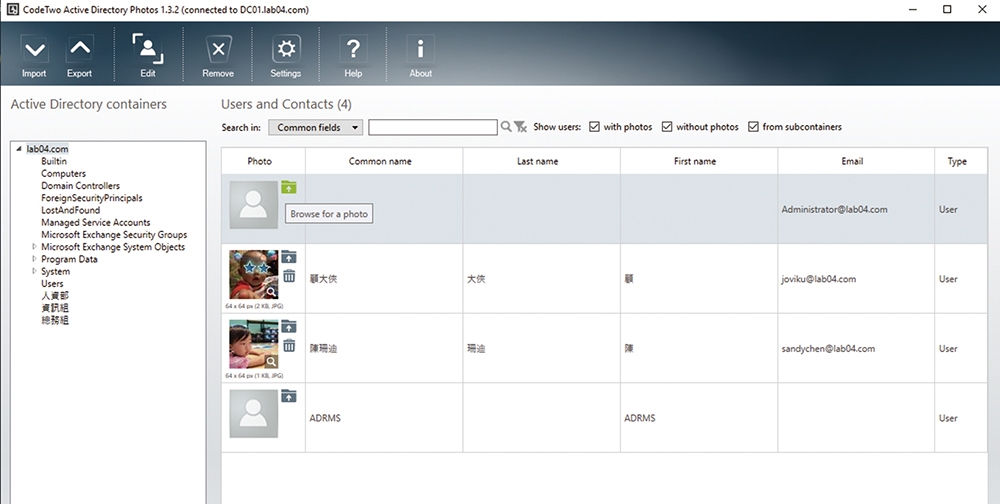Select Managed Service Accounts container
Screen dimensions: 1000x504
tap(96, 222)
